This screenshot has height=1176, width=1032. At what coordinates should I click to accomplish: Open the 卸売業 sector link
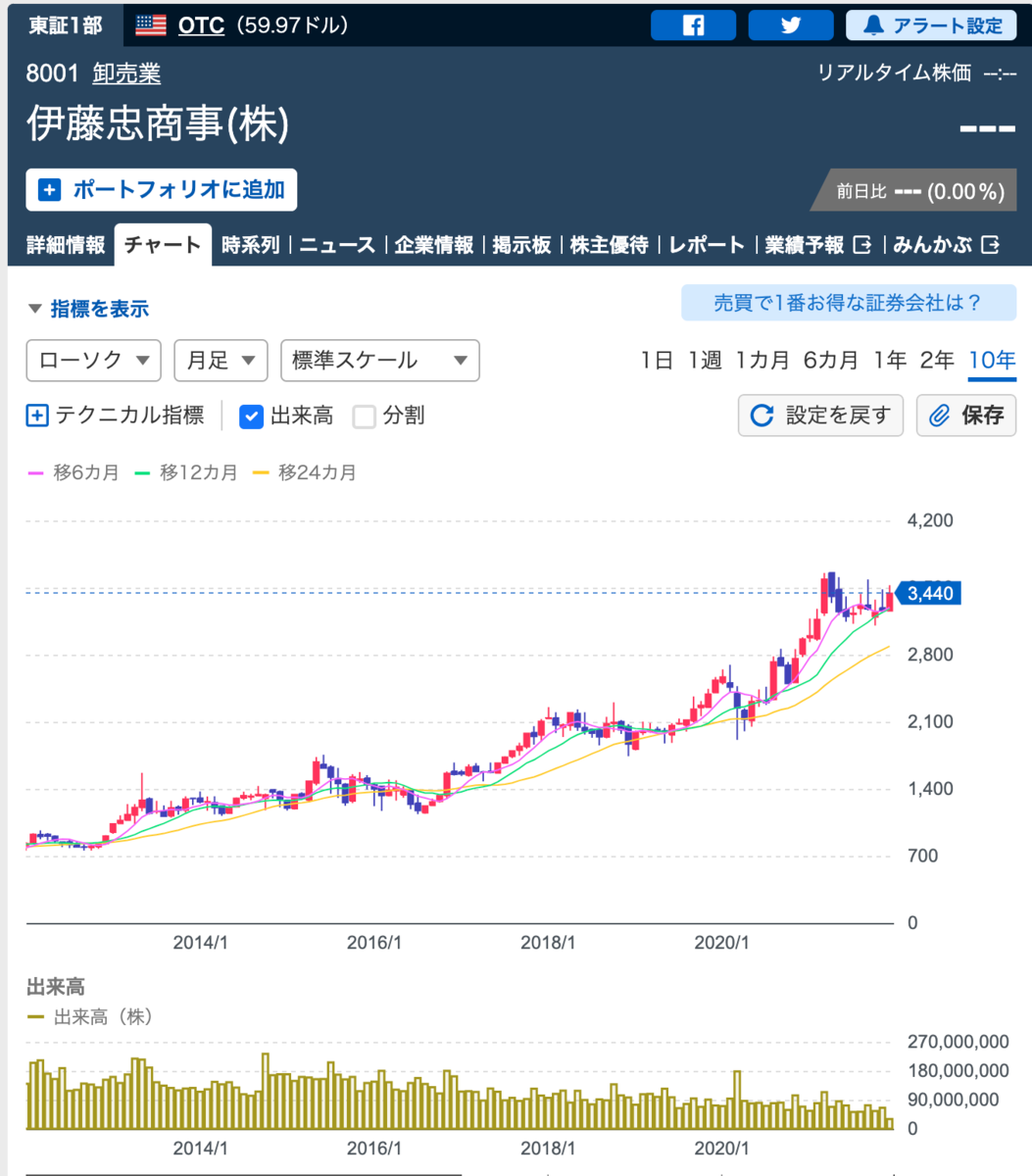(126, 73)
